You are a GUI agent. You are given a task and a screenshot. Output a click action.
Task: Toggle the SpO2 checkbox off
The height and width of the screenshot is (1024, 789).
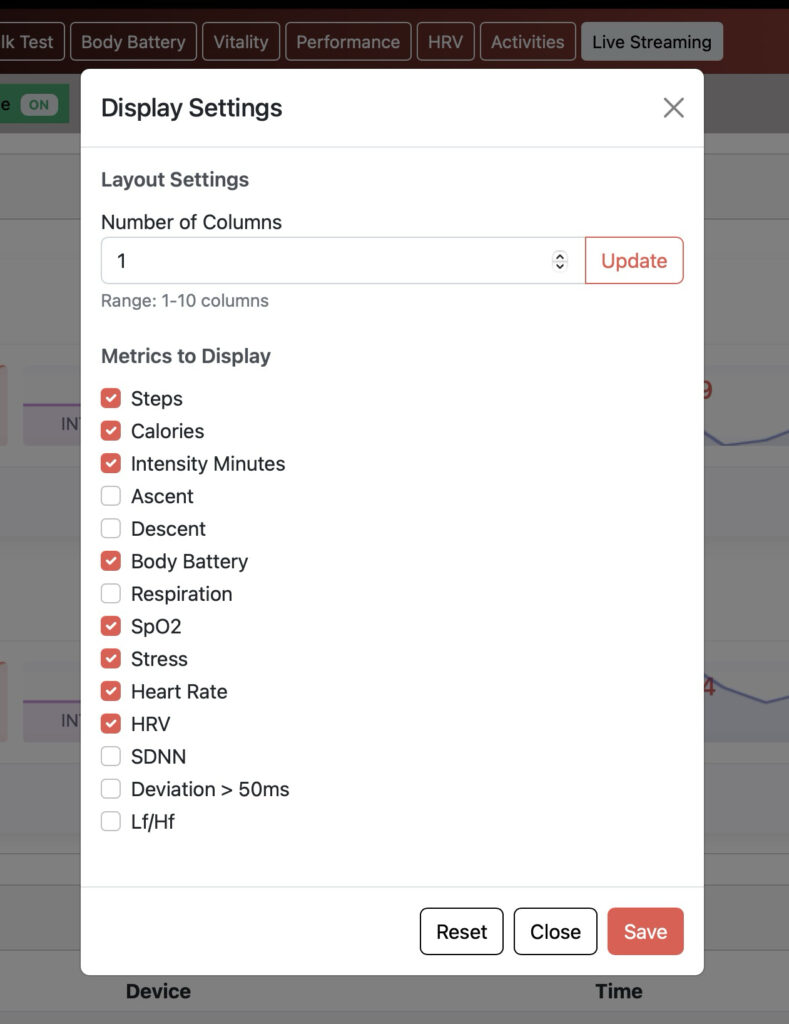111,626
